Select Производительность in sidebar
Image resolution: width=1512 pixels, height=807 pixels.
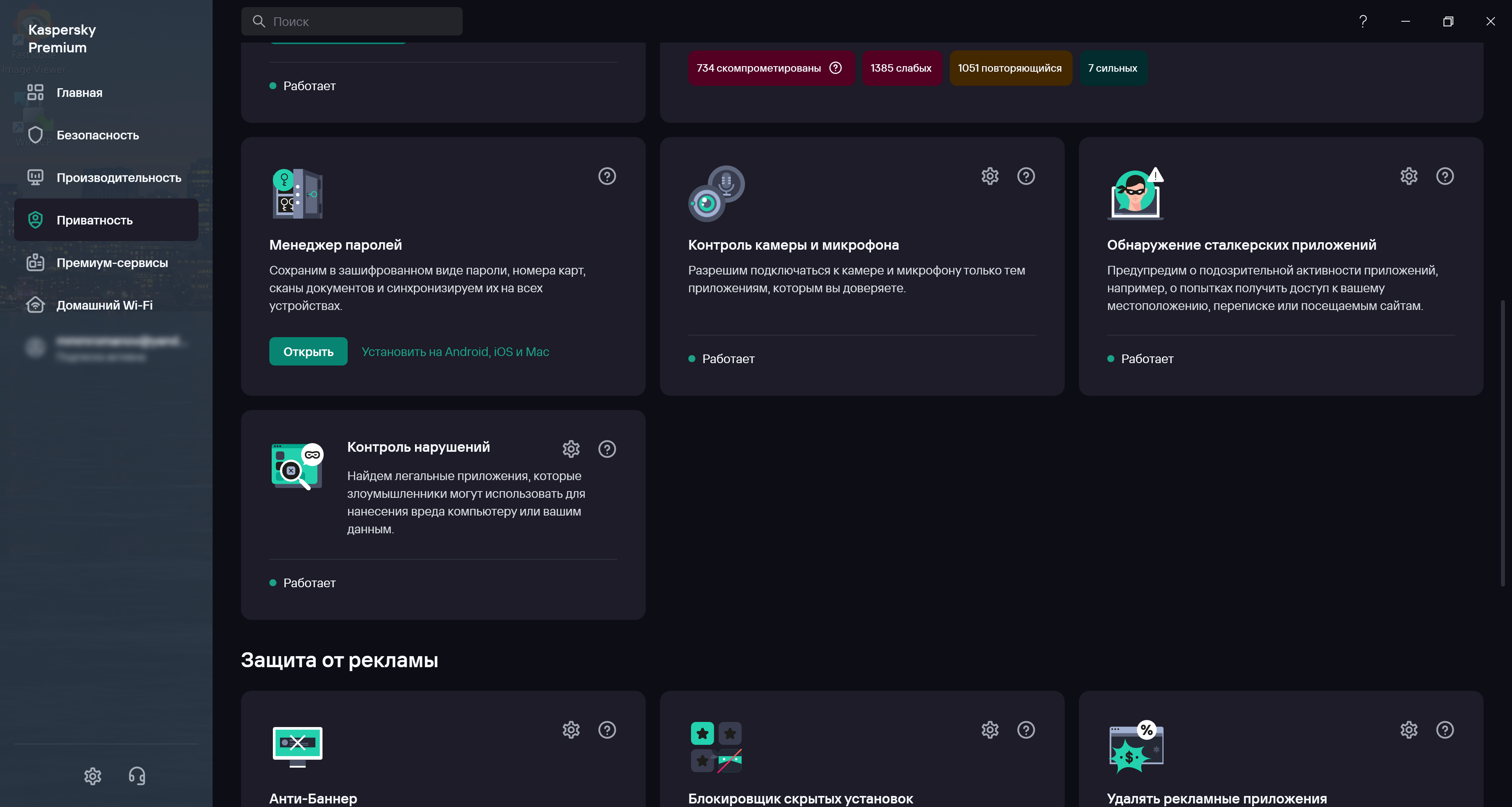(119, 178)
